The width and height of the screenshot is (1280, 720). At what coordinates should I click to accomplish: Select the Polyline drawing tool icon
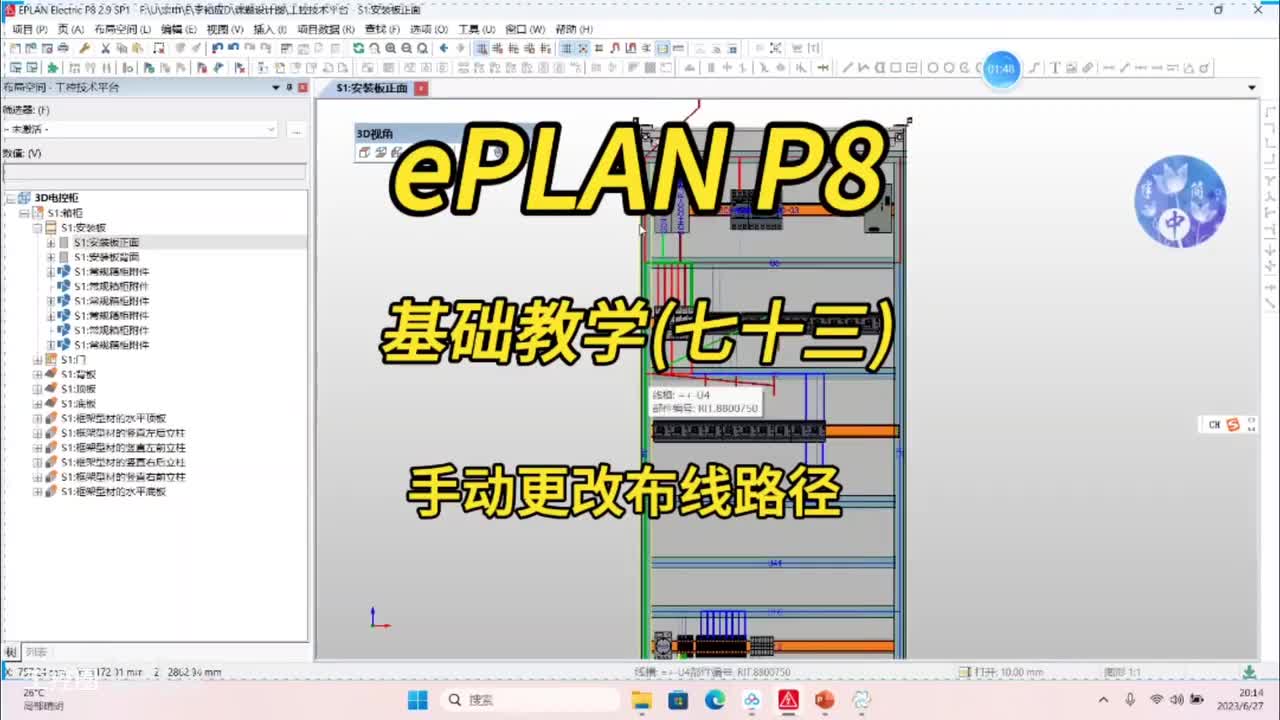click(864, 68)
